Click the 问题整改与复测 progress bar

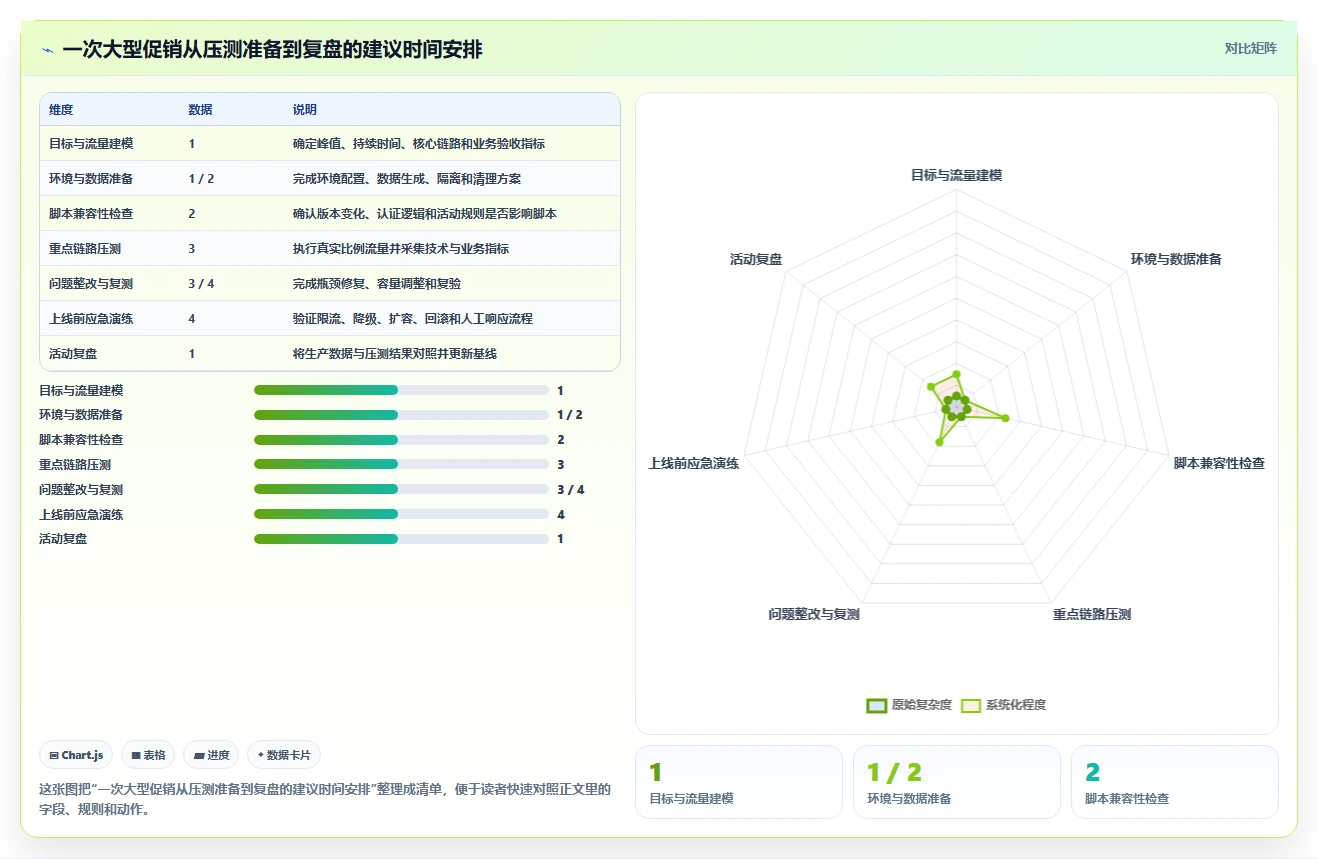tap(401, 489)
